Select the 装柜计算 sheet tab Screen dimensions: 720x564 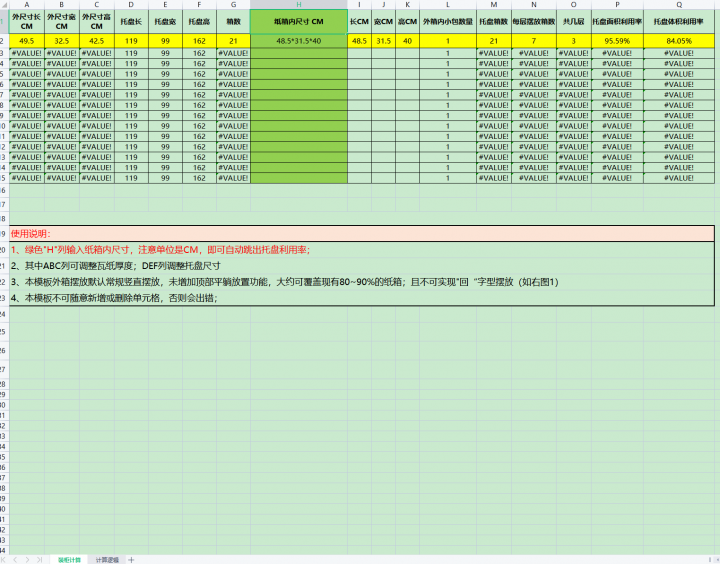[x=68, y=559]
